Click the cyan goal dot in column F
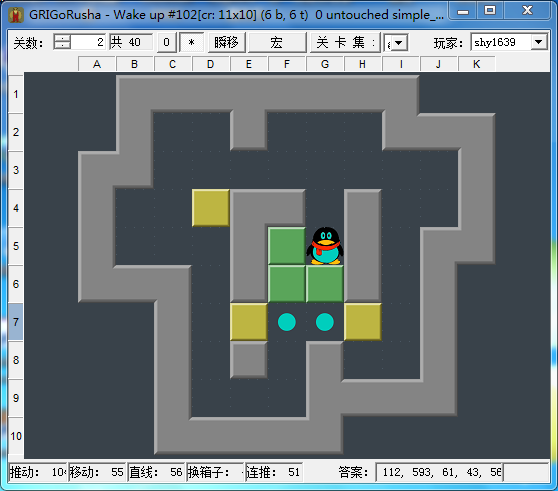Viewport: 558px width, 491px height. tap(287, 322)
